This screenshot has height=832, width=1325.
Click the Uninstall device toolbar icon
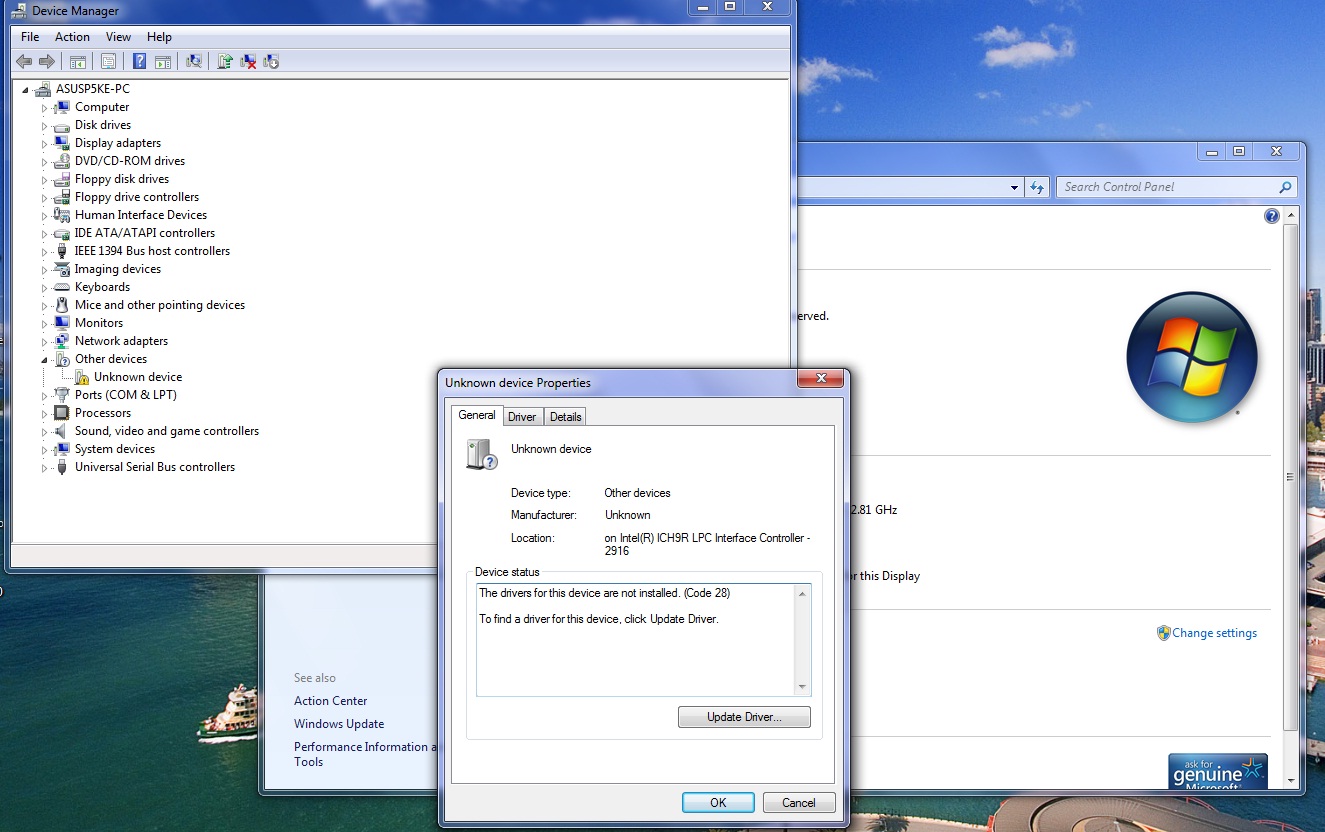click(248, 62)
